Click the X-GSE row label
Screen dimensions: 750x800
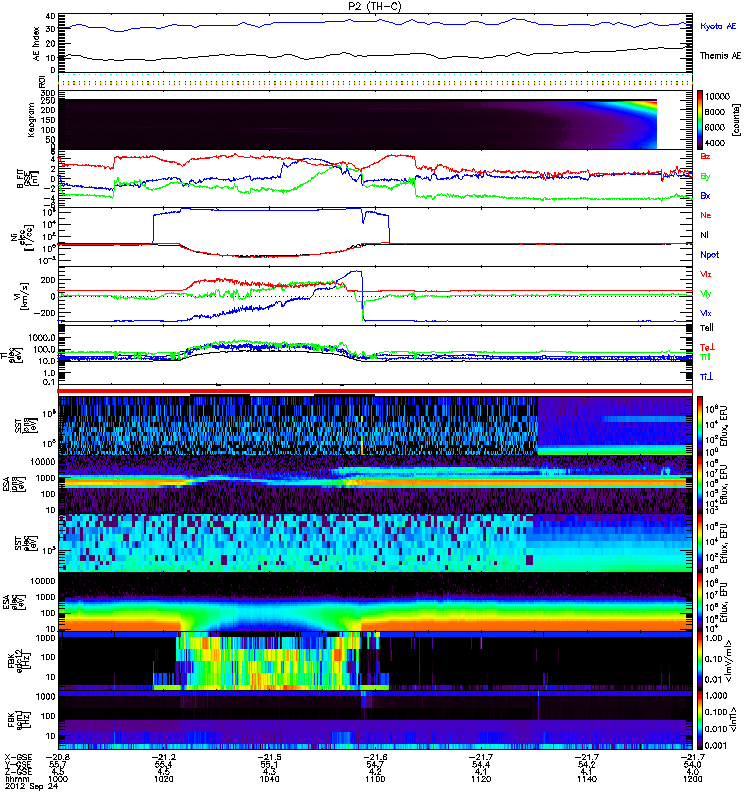18,757
